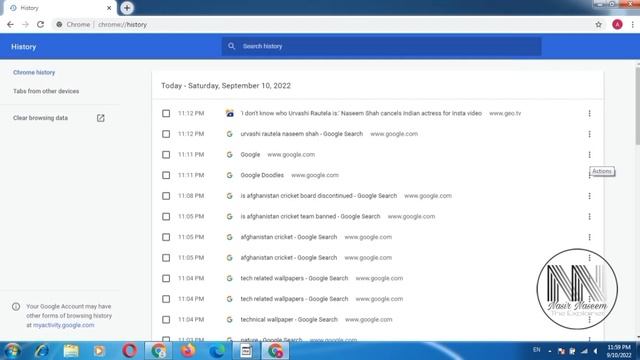Screen dimensions: 640x360
Task: Open Microsoft Edge from the taskbar
Action: point(217,351)
